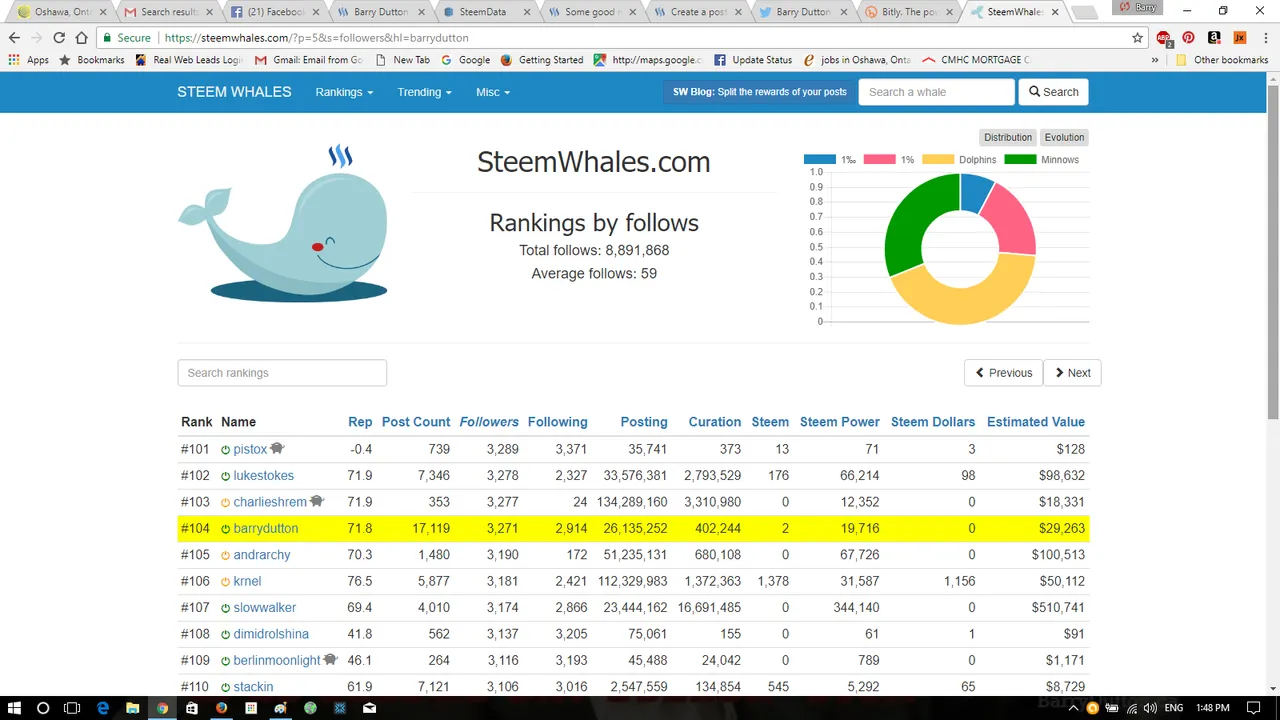The width and height of the screenshot is (1280, 720).
Task: Open the Amazon extension icon
Action: click(1214, 38)
